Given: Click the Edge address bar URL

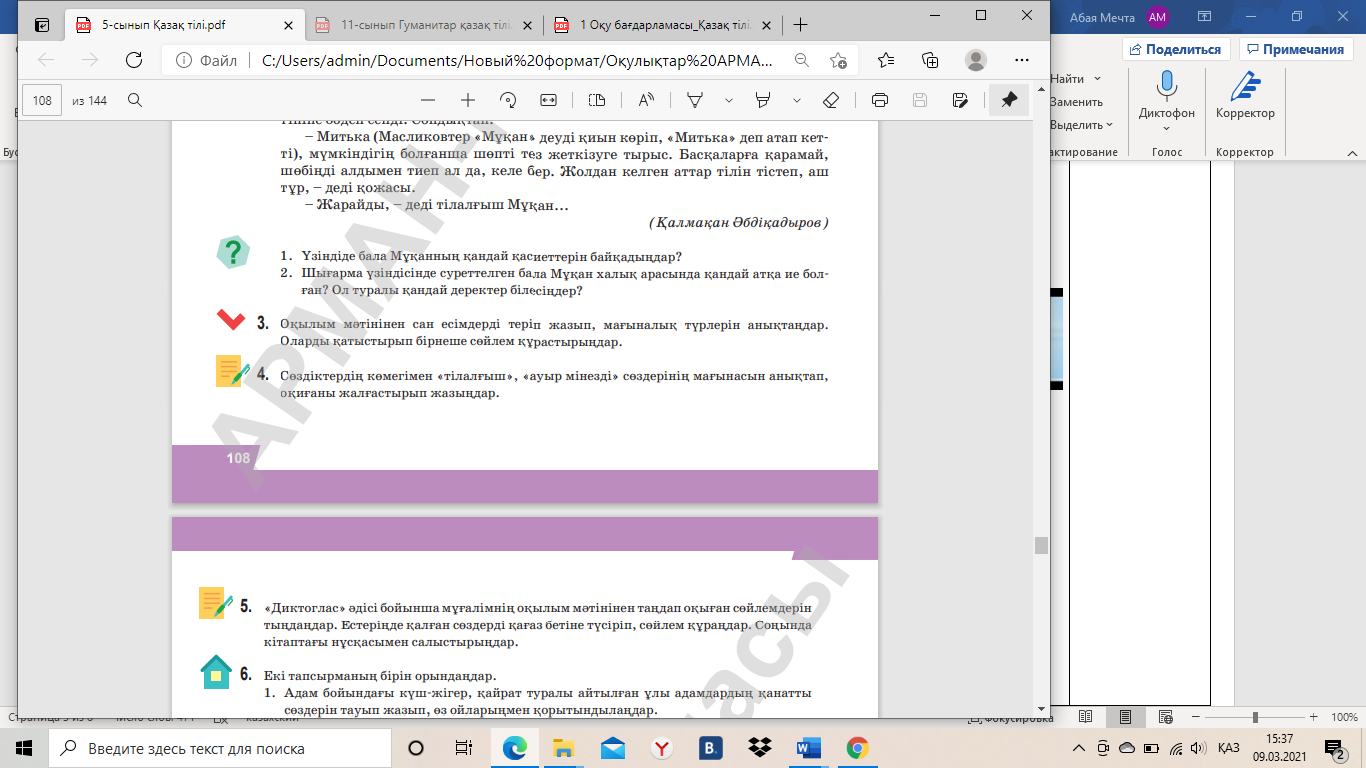Looking at the screenshot, I should [517, 60].
